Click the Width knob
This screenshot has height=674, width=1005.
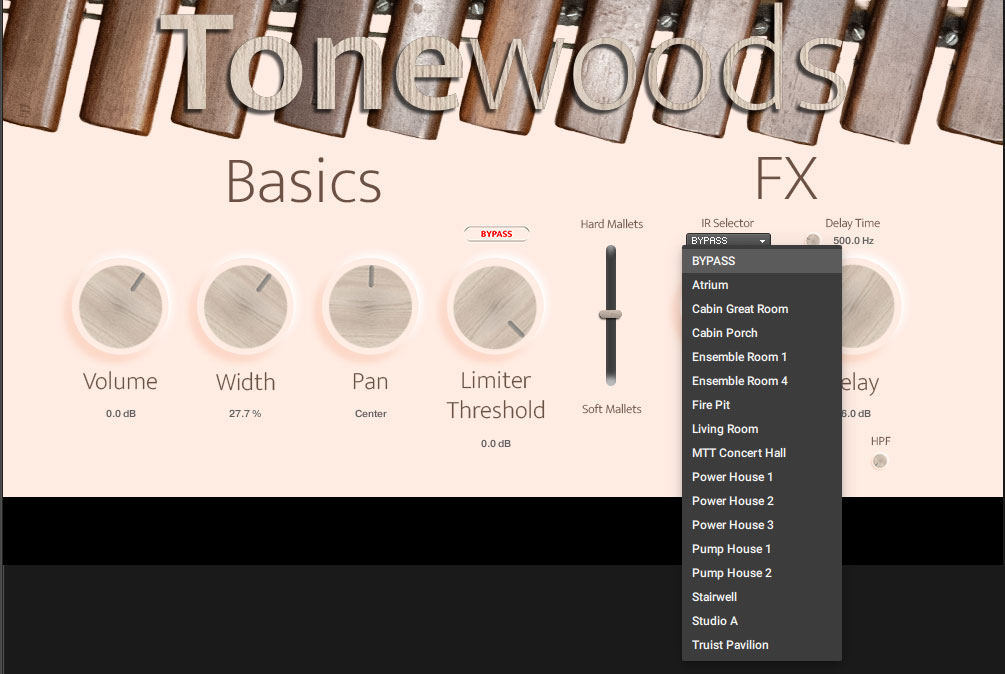[246, 306]
